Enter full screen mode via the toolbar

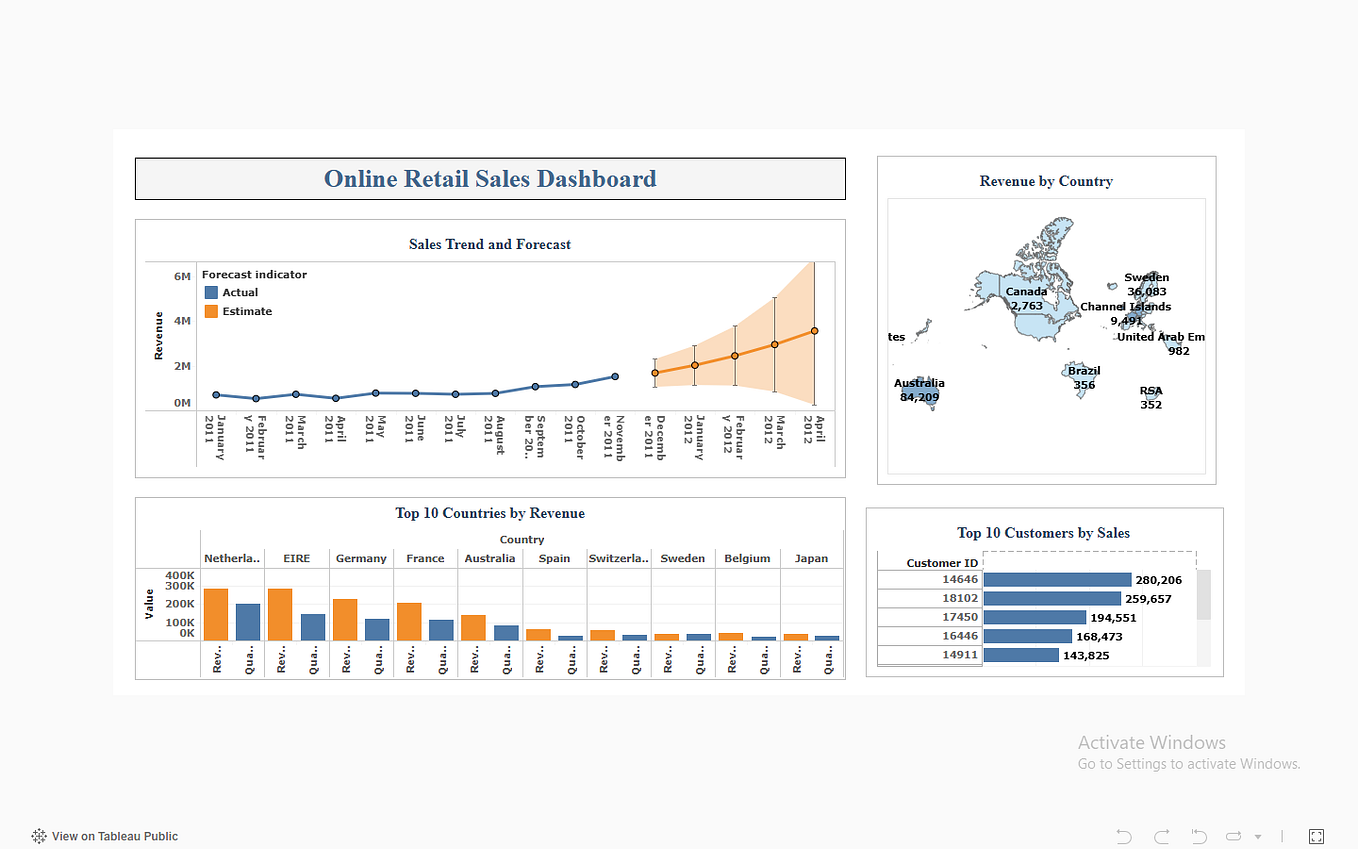click(1316, 836)
